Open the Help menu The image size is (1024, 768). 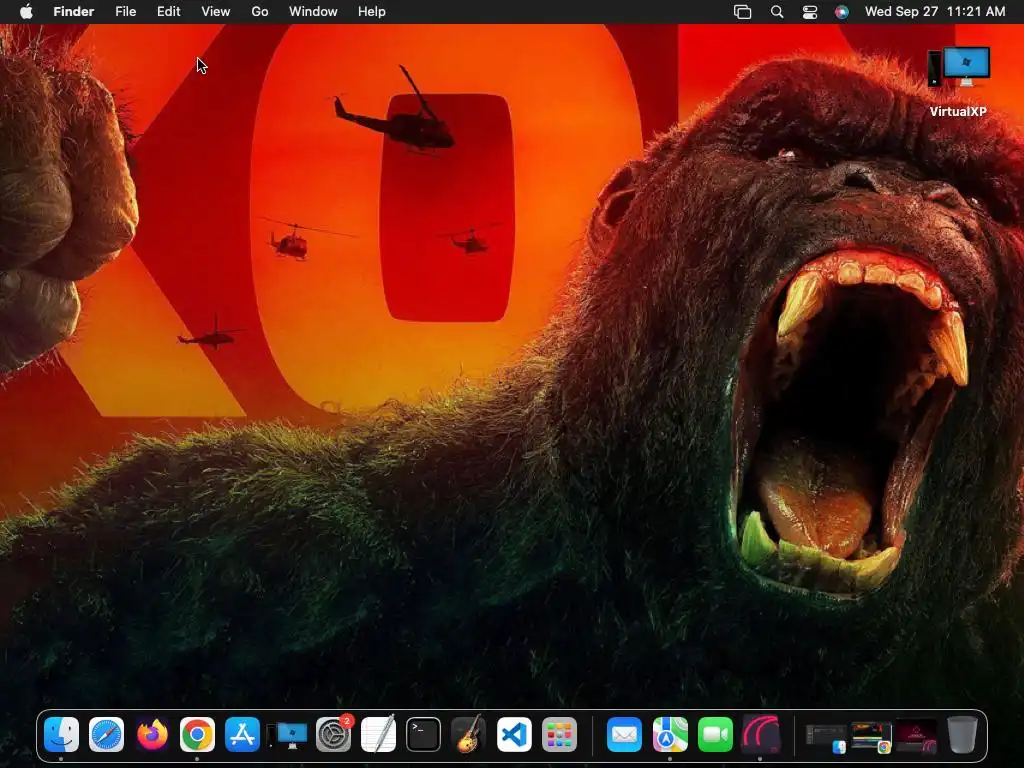coord(372,12)
